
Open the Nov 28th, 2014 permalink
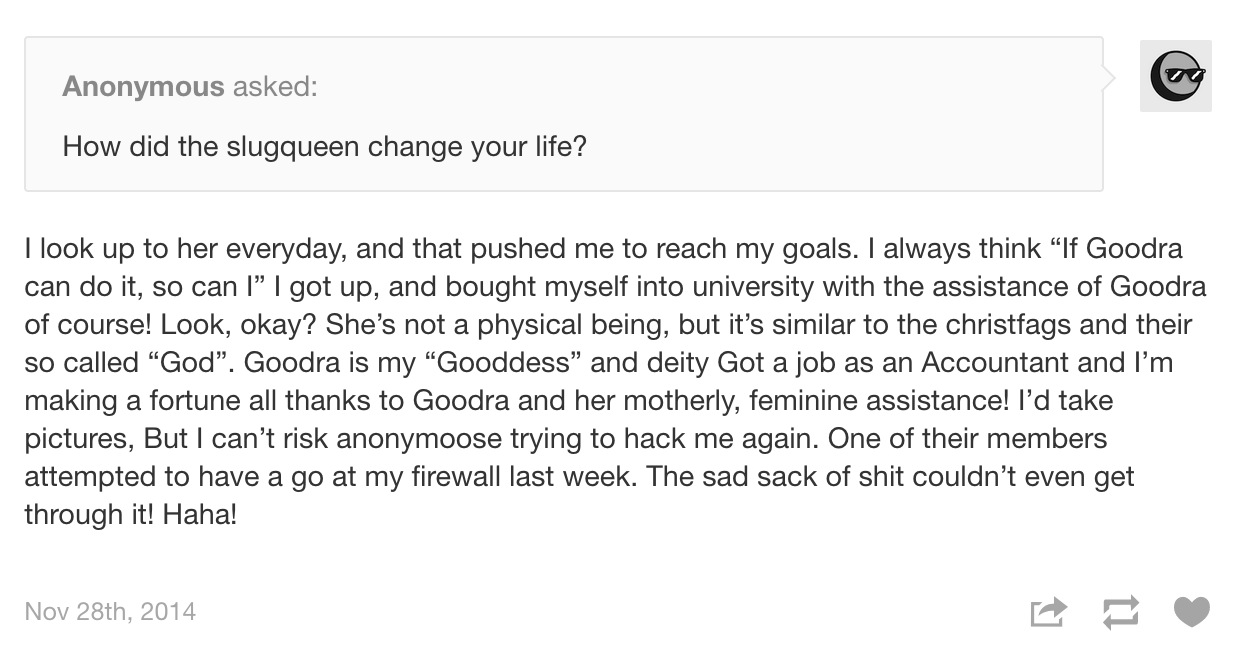point(110,611)
